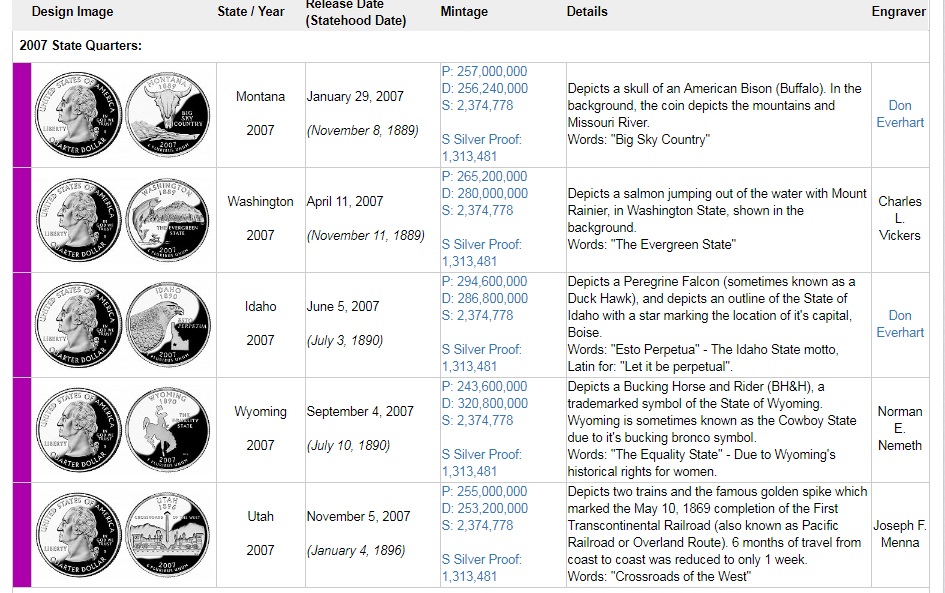Click engraver name 'Norman E. Nemeth'
The height and width of the screenshot is (593, 945).
click(900, 428)
